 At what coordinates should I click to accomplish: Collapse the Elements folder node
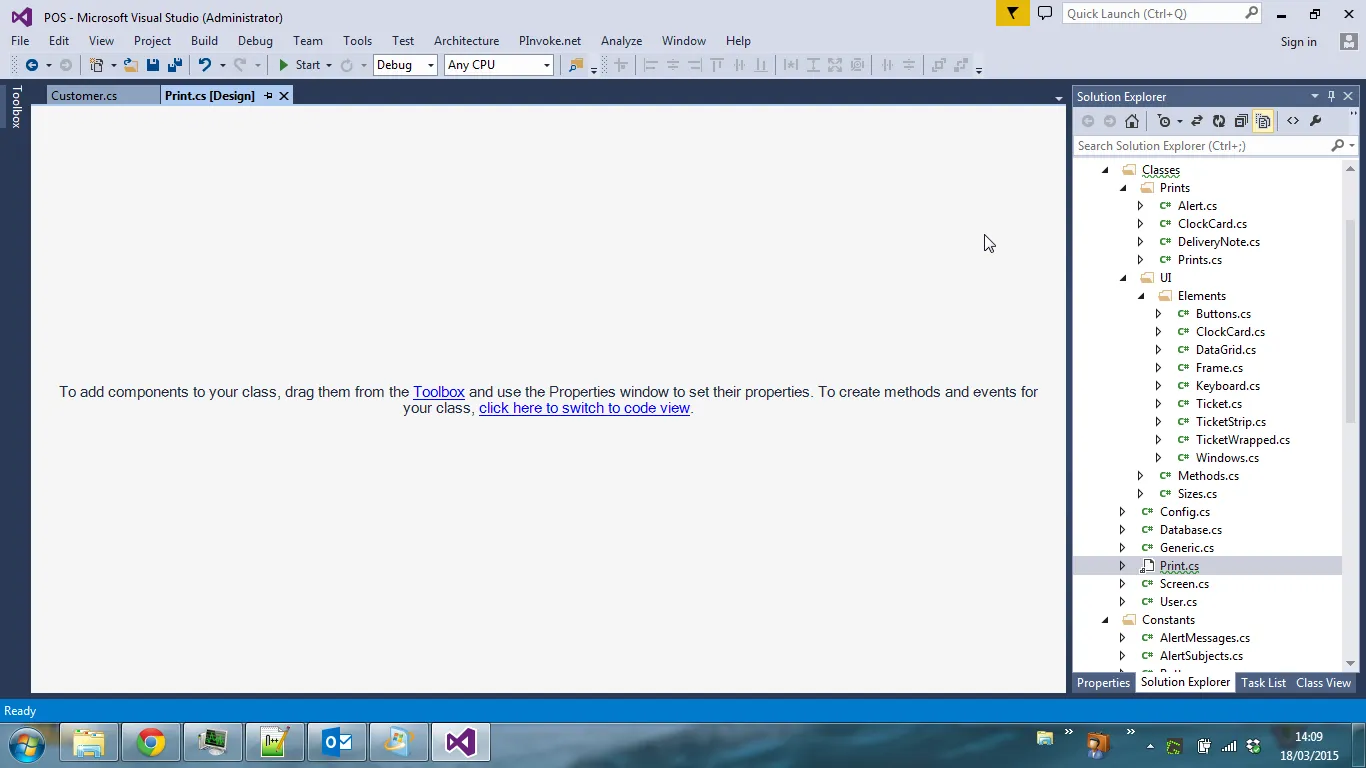pyautogui.click(x=1141, y=296)
